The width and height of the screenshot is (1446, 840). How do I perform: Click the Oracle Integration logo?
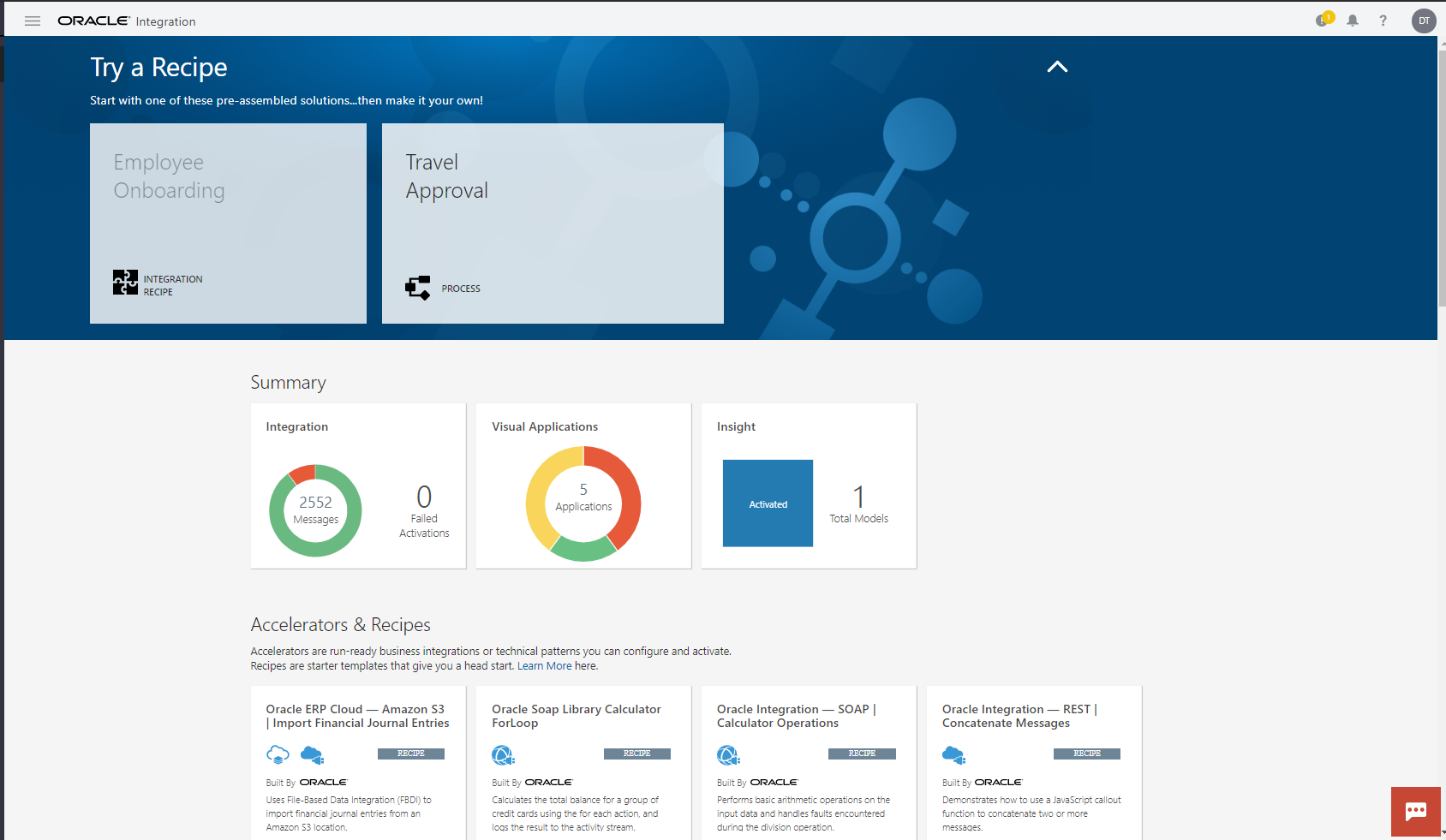click(x=127, y=21)
